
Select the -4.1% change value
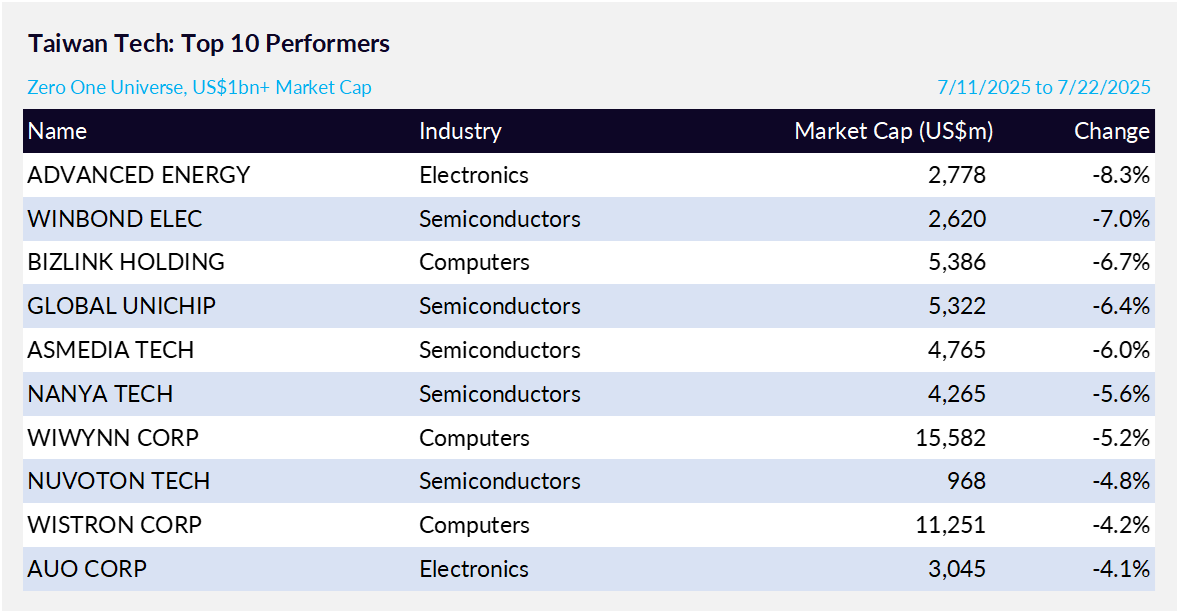point(1121,569)
